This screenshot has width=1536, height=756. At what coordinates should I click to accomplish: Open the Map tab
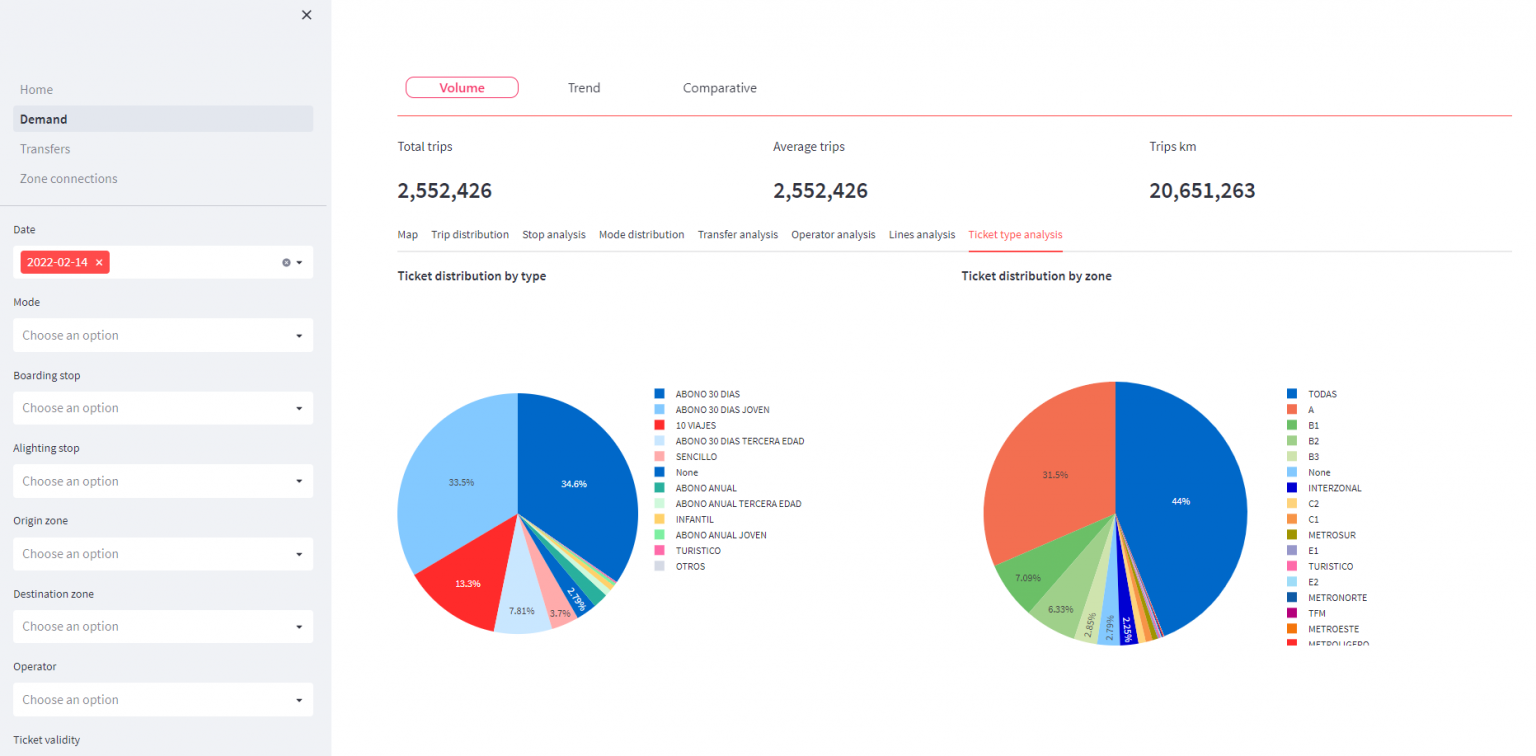click(x=407, y=235)
